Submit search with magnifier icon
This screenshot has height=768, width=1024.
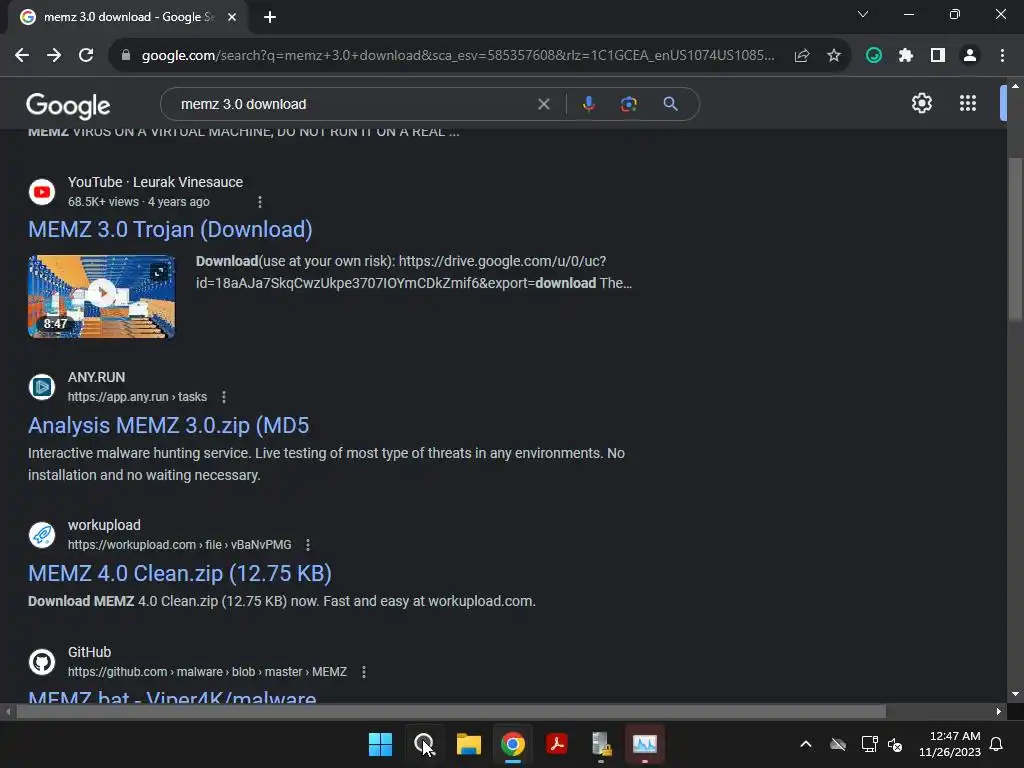[x=670, y=104]
